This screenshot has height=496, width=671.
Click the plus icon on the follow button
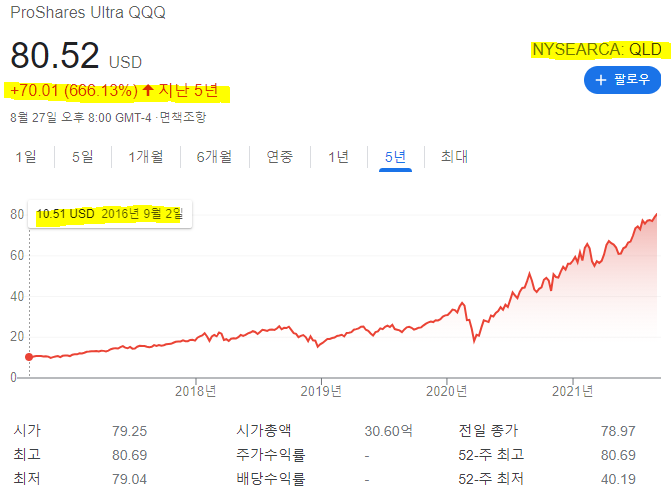point(601,80)
